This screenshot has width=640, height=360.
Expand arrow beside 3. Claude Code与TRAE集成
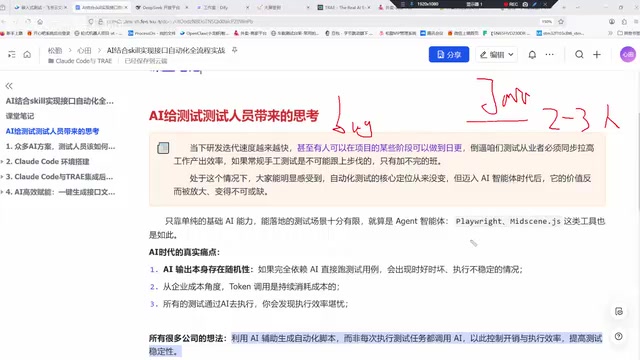2,177
